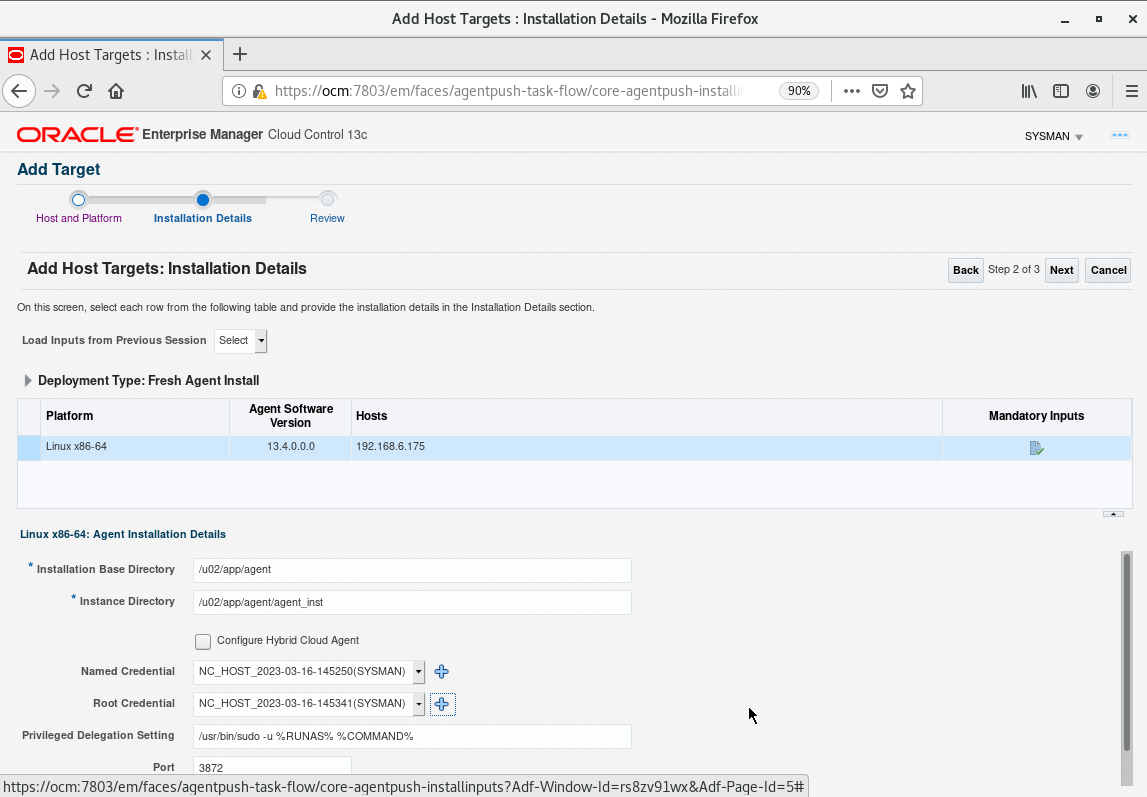Go to Host and Platform step
The height and width of the screenshot is (797, 1147).
(79, 219)
